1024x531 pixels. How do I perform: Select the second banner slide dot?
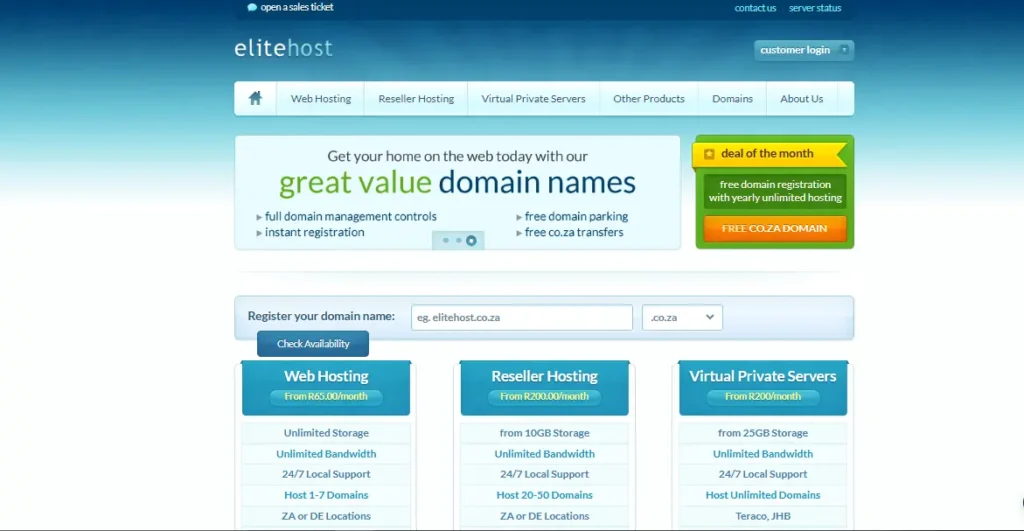pos(458,240)
